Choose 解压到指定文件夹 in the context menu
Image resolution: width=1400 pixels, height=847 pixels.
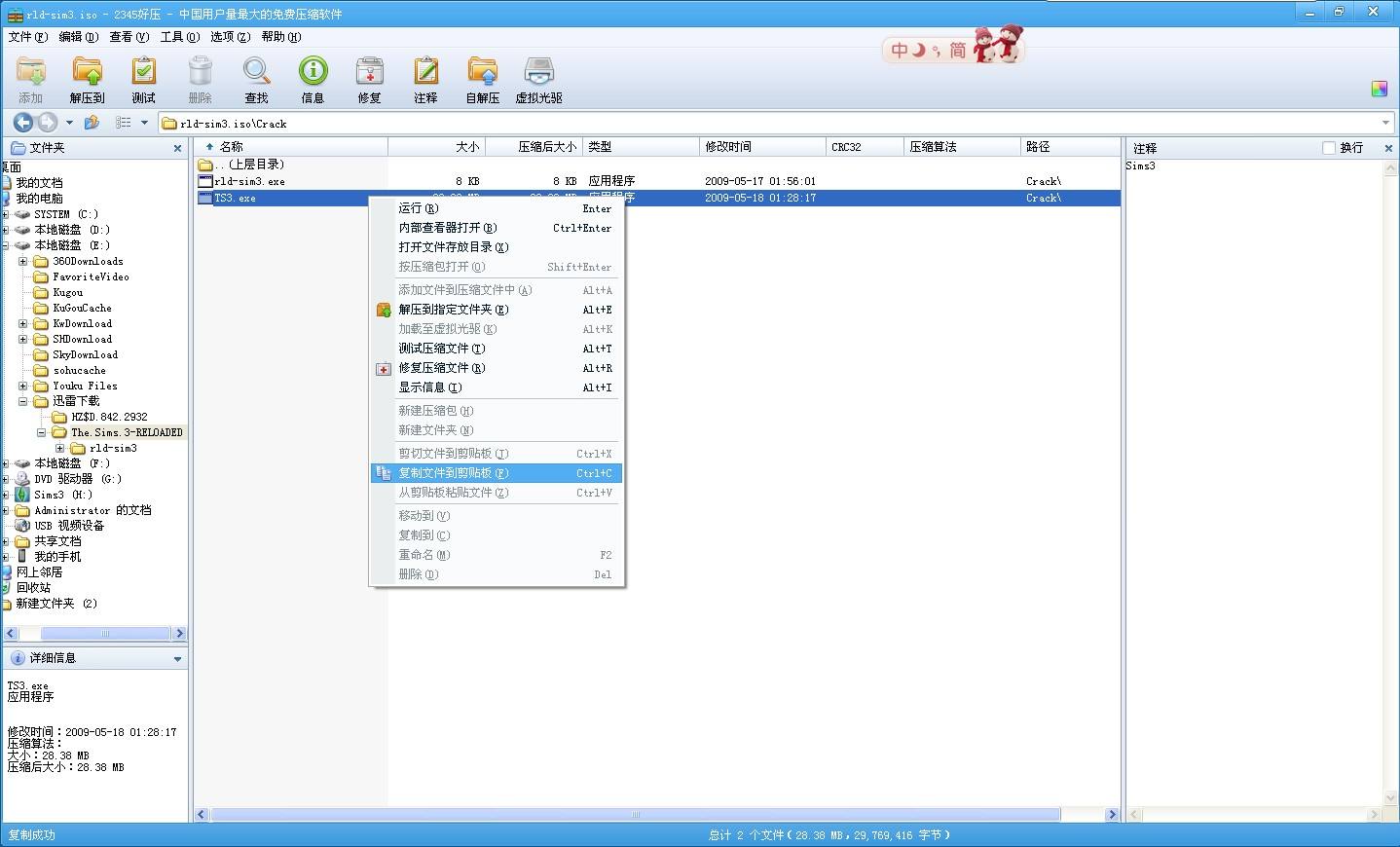click(497, 310)
